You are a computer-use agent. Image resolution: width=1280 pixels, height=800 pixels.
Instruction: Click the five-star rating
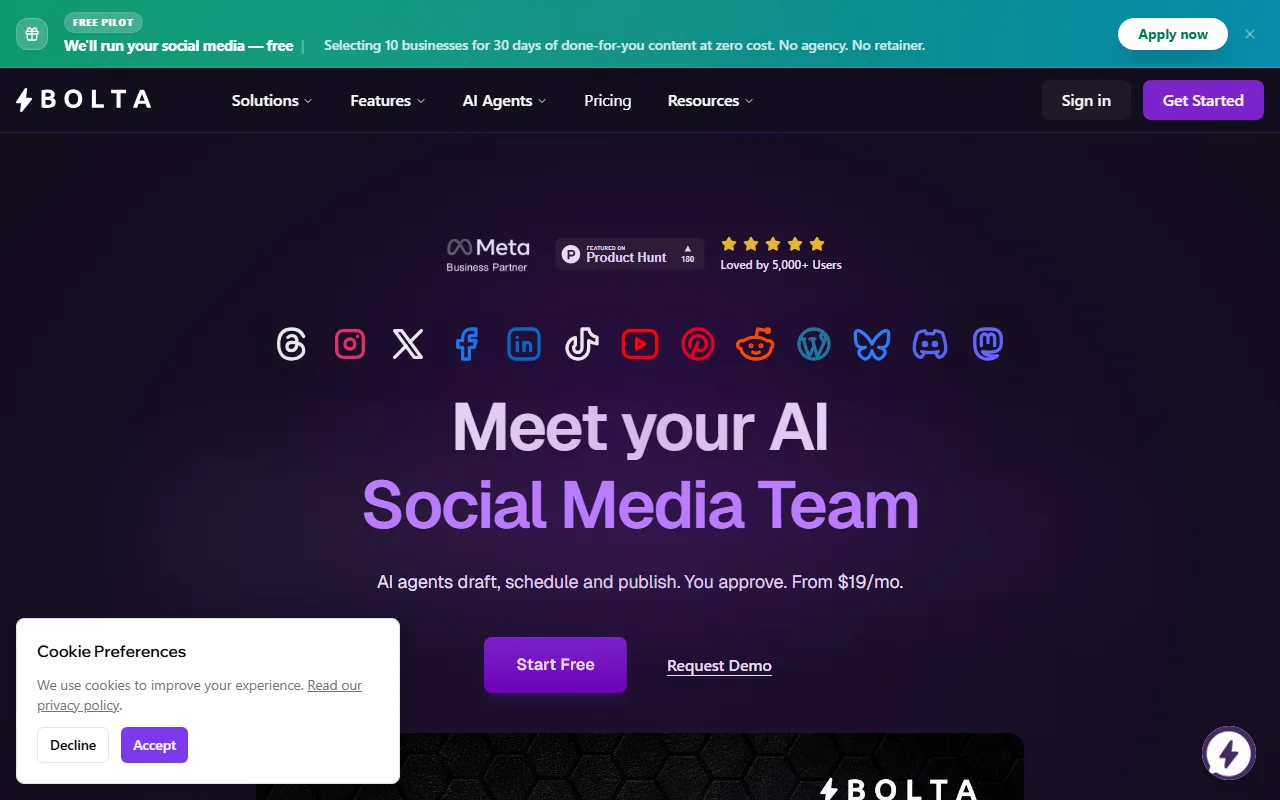click(773, 244)
